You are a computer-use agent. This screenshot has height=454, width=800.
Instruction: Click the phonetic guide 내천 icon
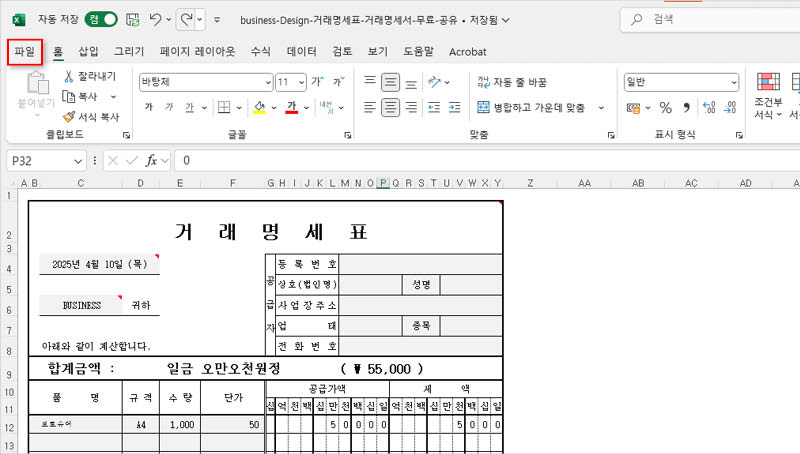point(327,107)
